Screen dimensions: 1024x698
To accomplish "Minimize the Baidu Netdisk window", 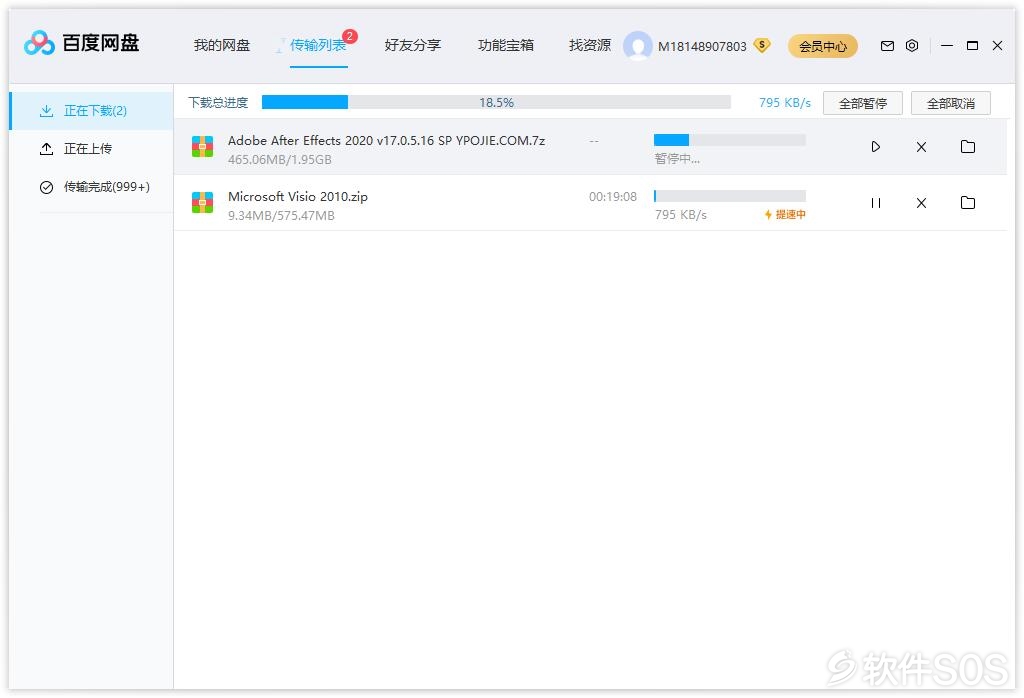I will coord(947,46).
